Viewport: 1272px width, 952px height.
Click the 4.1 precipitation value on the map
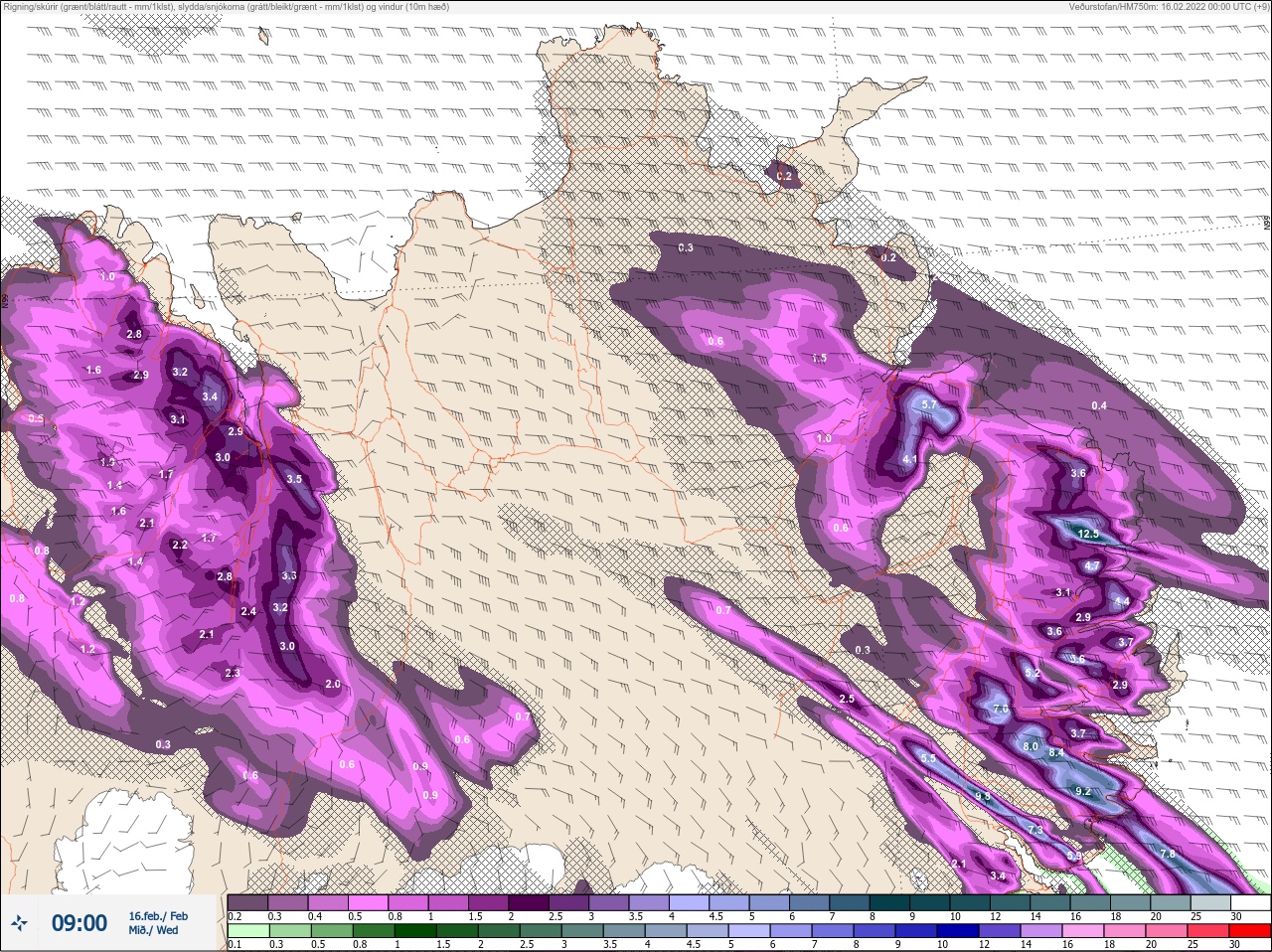[909, 459]
